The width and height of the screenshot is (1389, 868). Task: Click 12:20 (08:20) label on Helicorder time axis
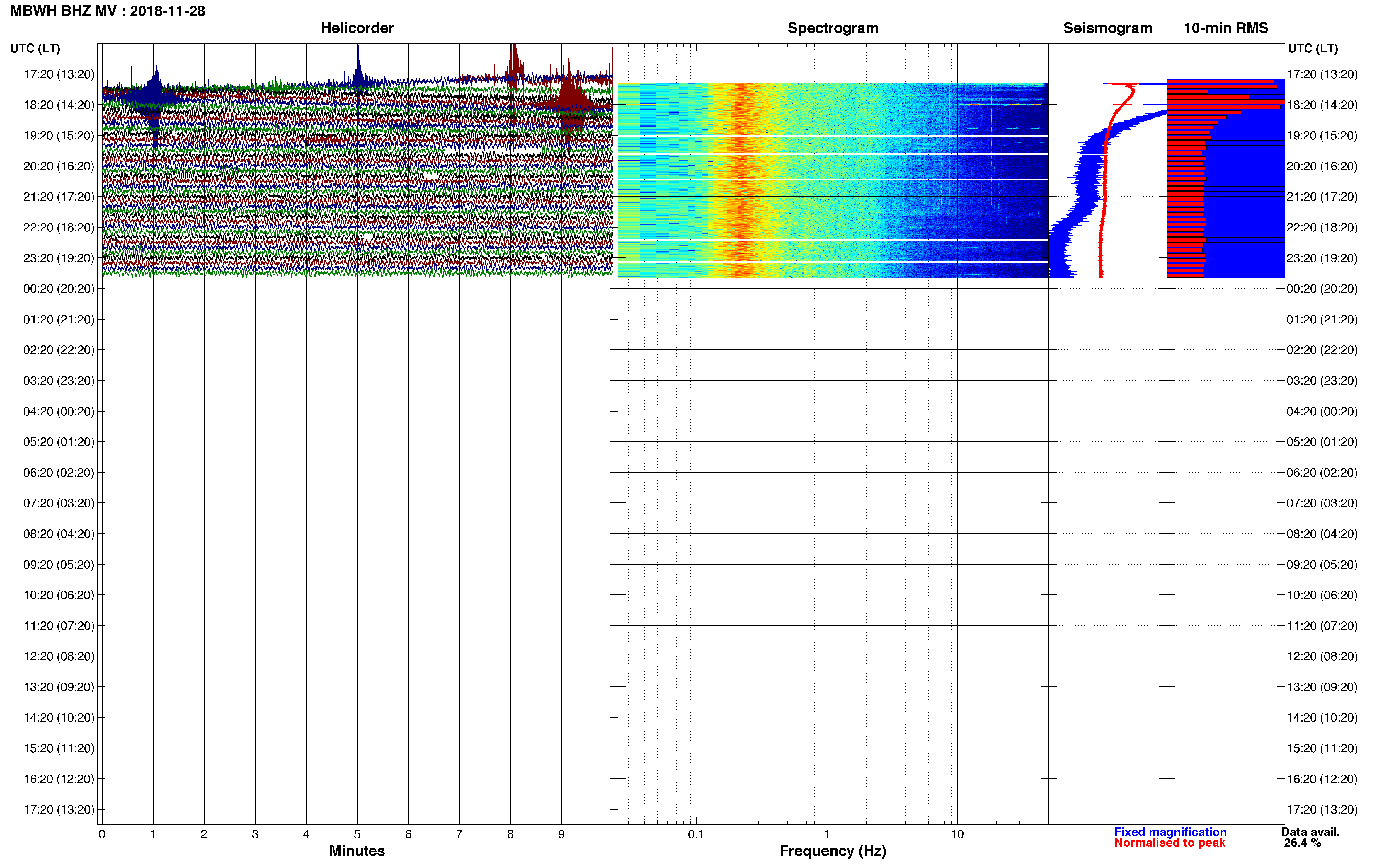coord(59,656)
